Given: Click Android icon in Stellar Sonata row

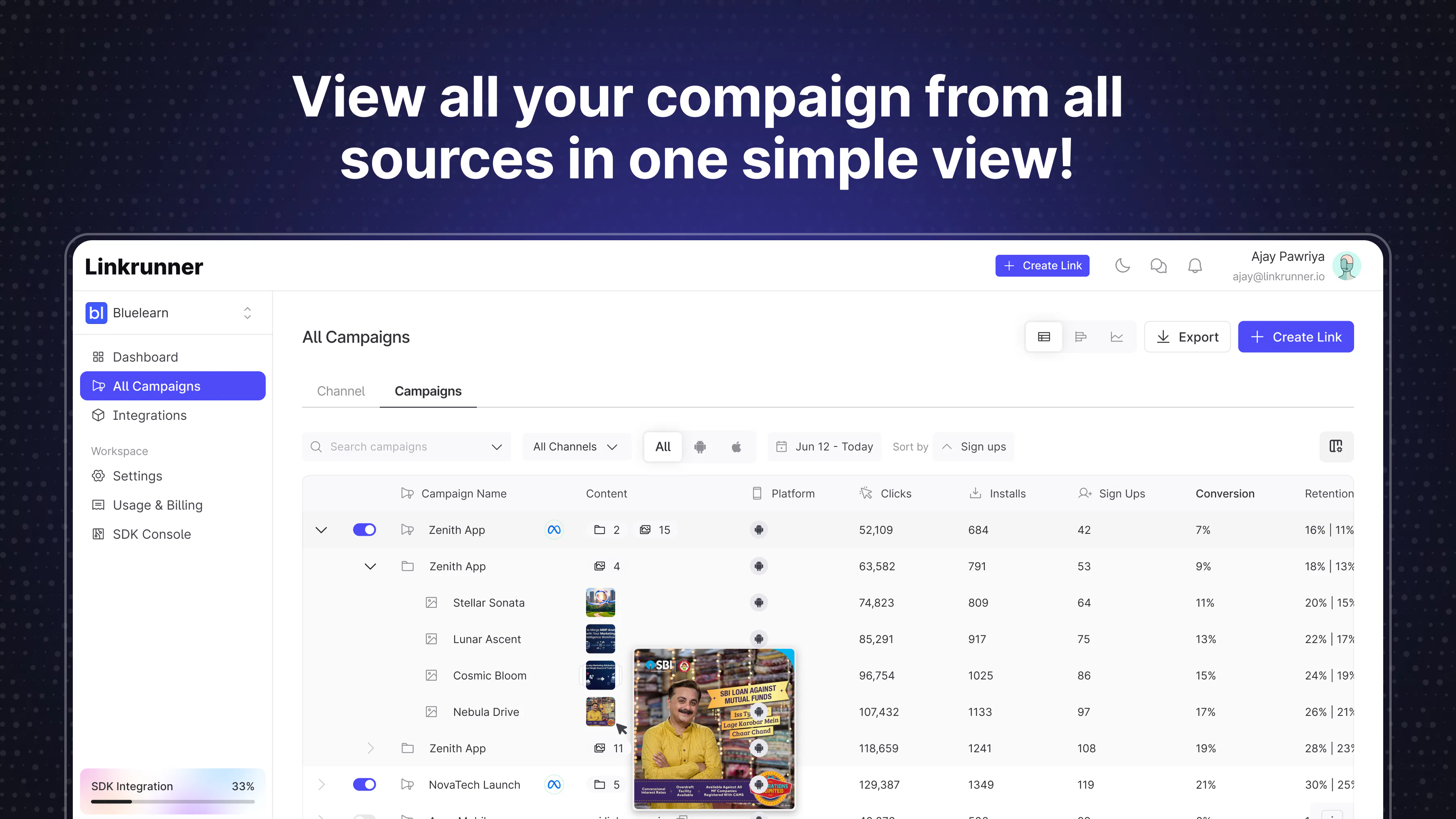Looking at the screenshot, I should coord(758,603).
